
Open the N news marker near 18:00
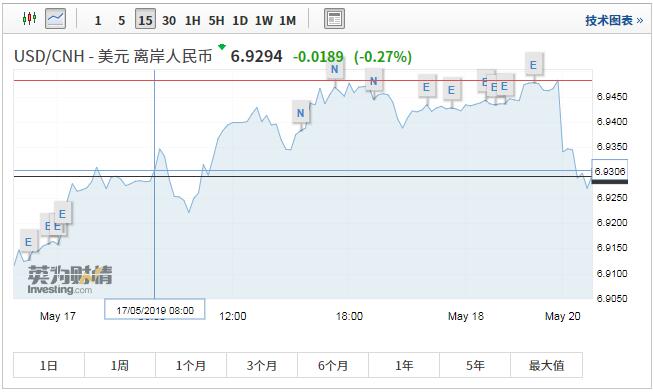[335, 69]
